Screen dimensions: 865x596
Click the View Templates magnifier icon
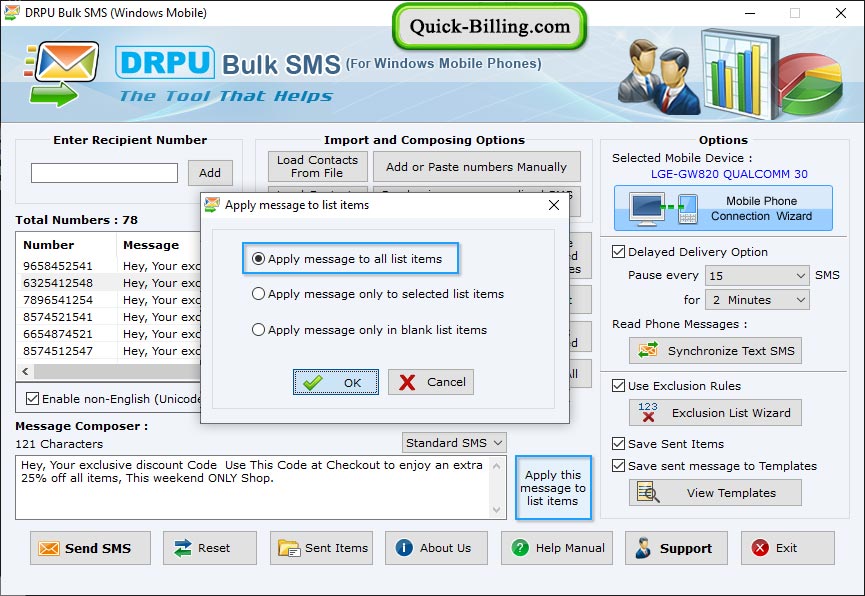[648, 492]
